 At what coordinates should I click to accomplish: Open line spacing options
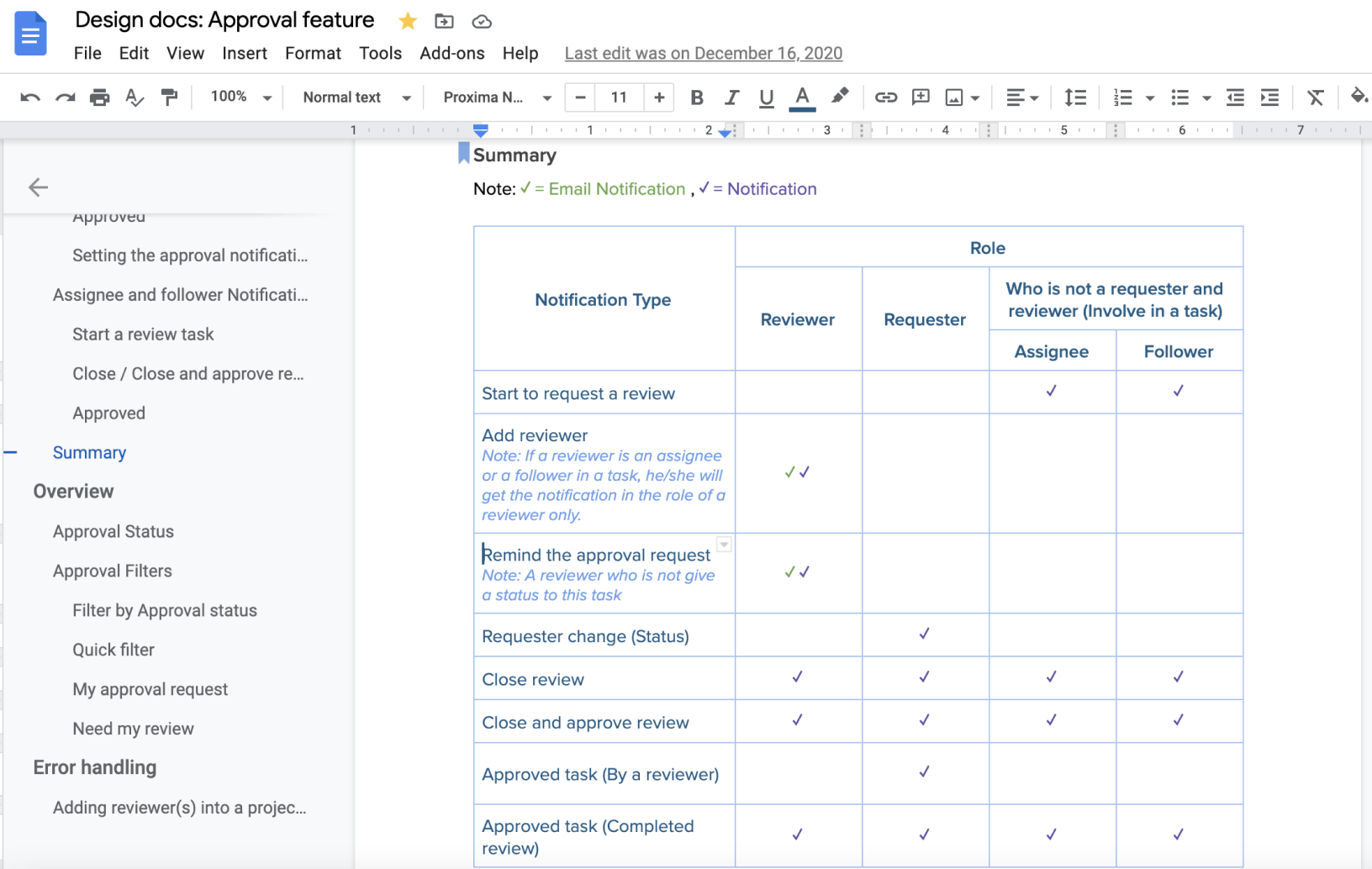pos(1075,97)
